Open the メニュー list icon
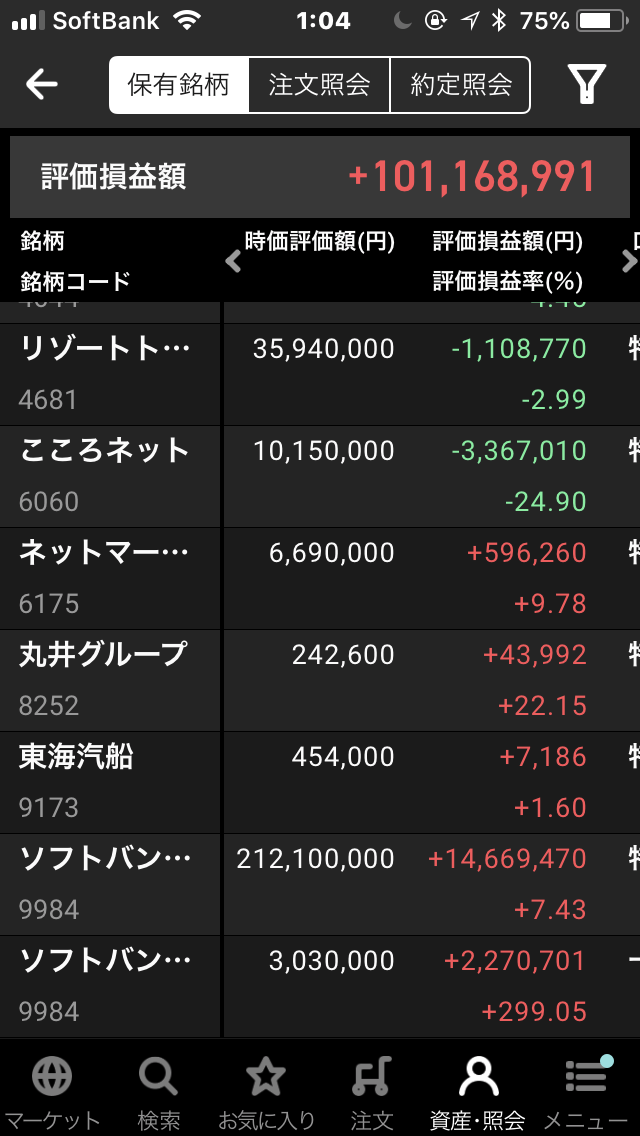Image resolution: width=640 pixels, height=1136 pixels. [586, 1076]
